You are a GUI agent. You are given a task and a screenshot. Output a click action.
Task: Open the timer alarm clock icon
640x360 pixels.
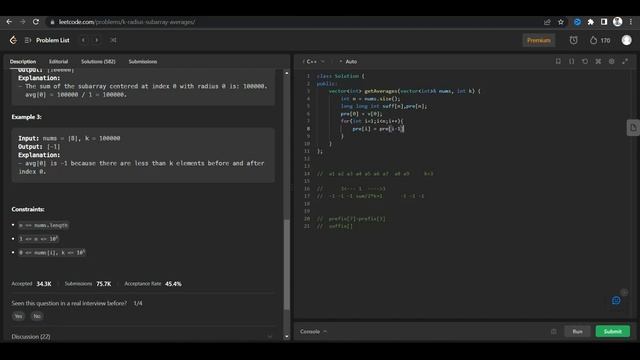pyautogui.click(x=573, y=40)
